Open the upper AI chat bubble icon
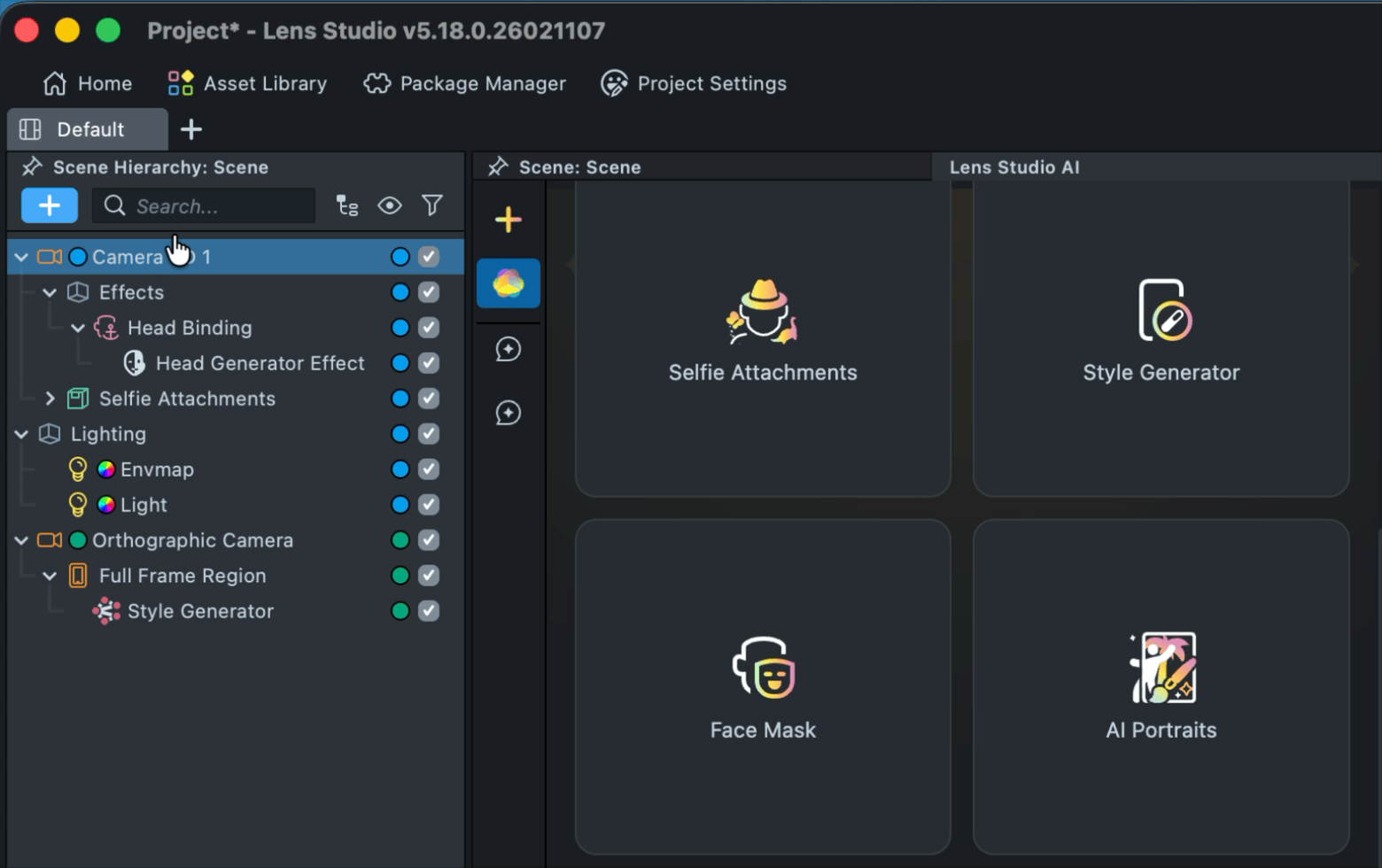This screenshot has height=868, width=1382. tap(508, 349)
